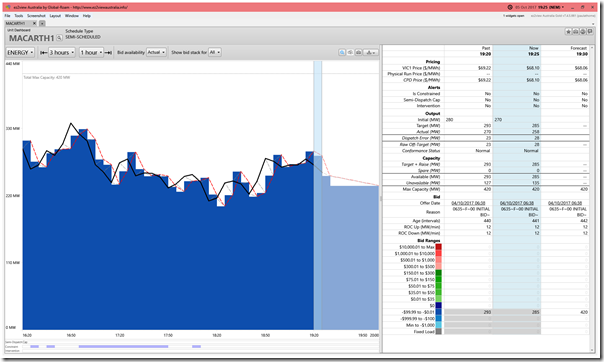The width and height of the screenshot is (604, 362).
Task: Click the third chart toolbar icon
Action: [x=358, y=52]
